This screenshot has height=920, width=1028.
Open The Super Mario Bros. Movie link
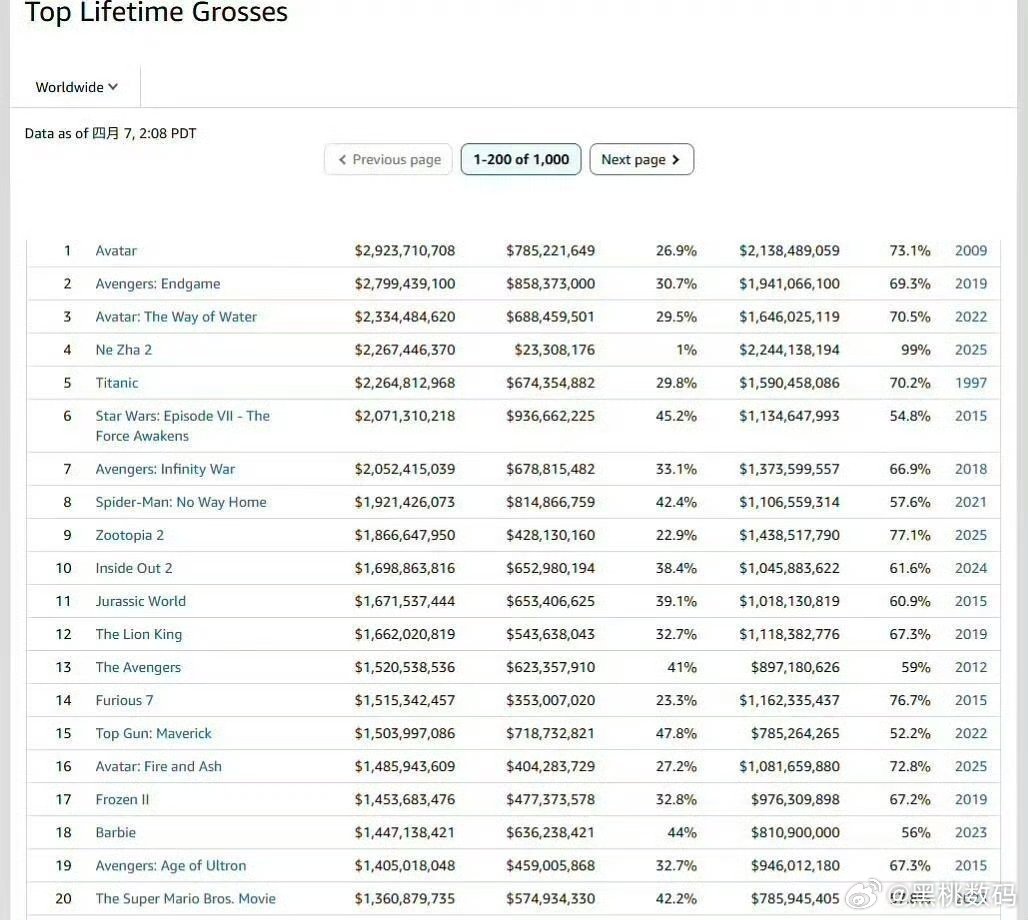185,898
